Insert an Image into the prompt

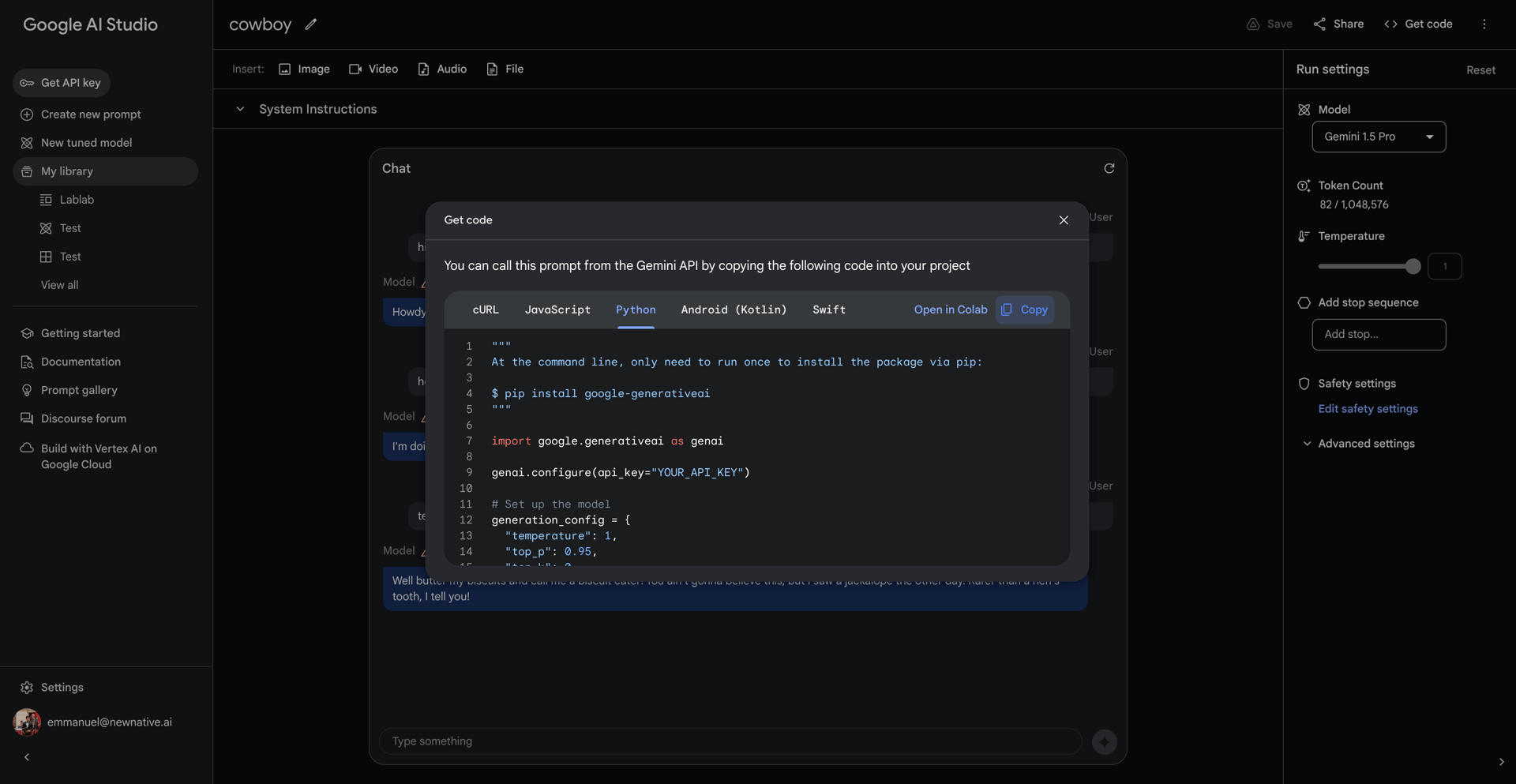(x=305, y=69)
